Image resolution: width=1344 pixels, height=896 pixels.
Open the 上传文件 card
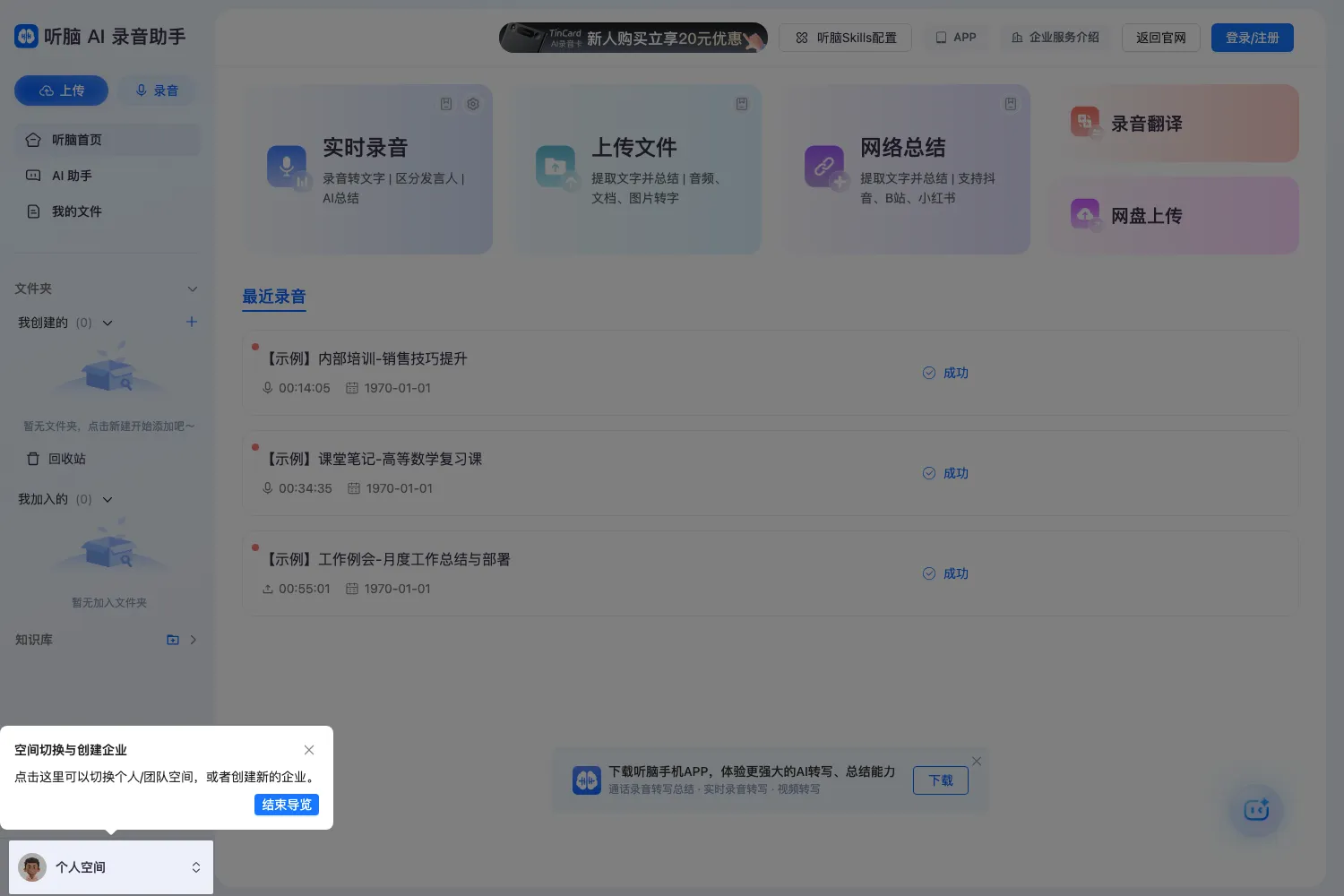point(636,169)
